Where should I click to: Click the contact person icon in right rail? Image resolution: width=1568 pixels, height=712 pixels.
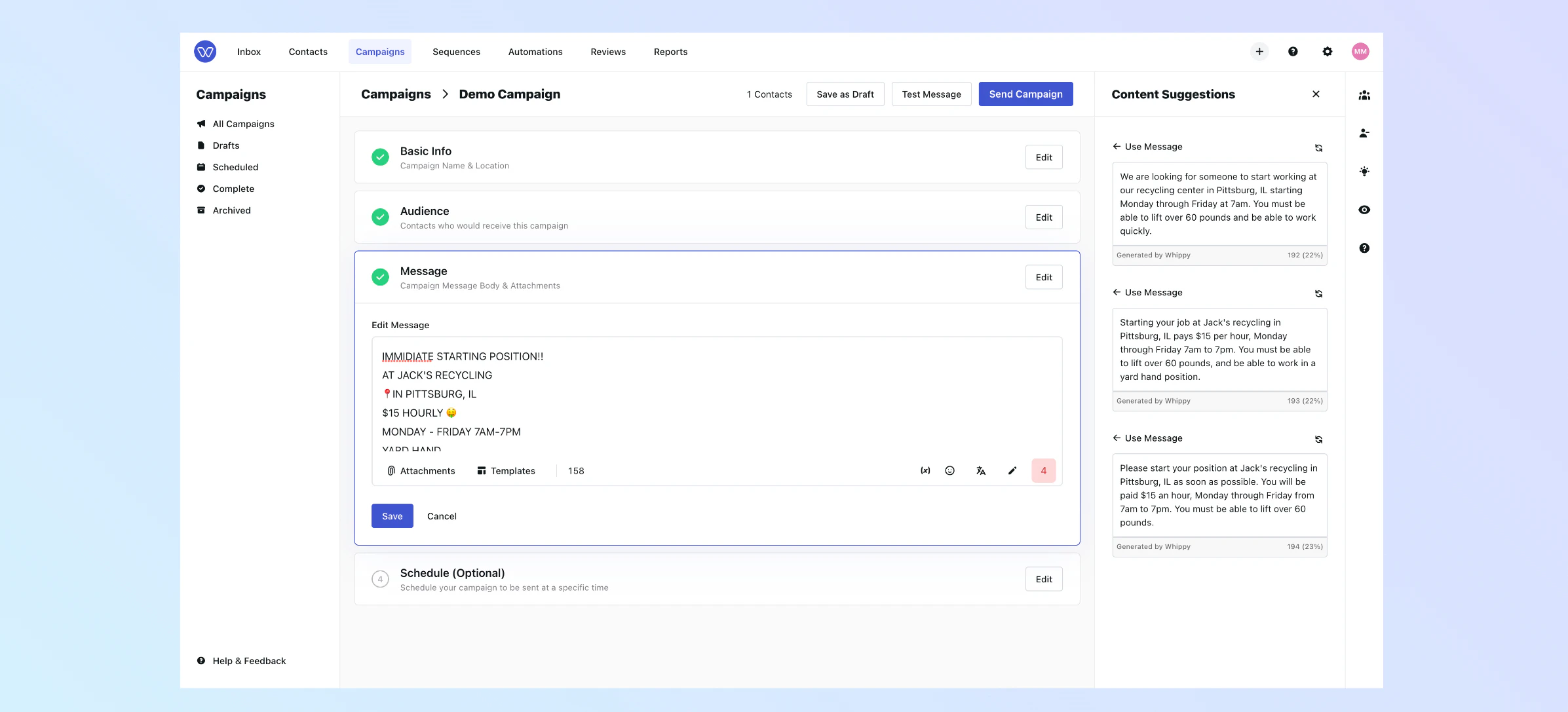click(1364, 133)
